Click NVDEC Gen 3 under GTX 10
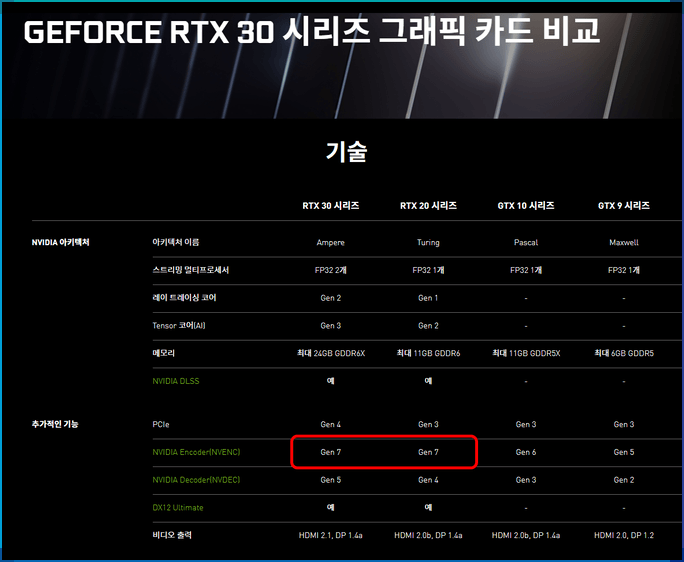684x562 pixels. pyautogui.click(x=526, y=480)
